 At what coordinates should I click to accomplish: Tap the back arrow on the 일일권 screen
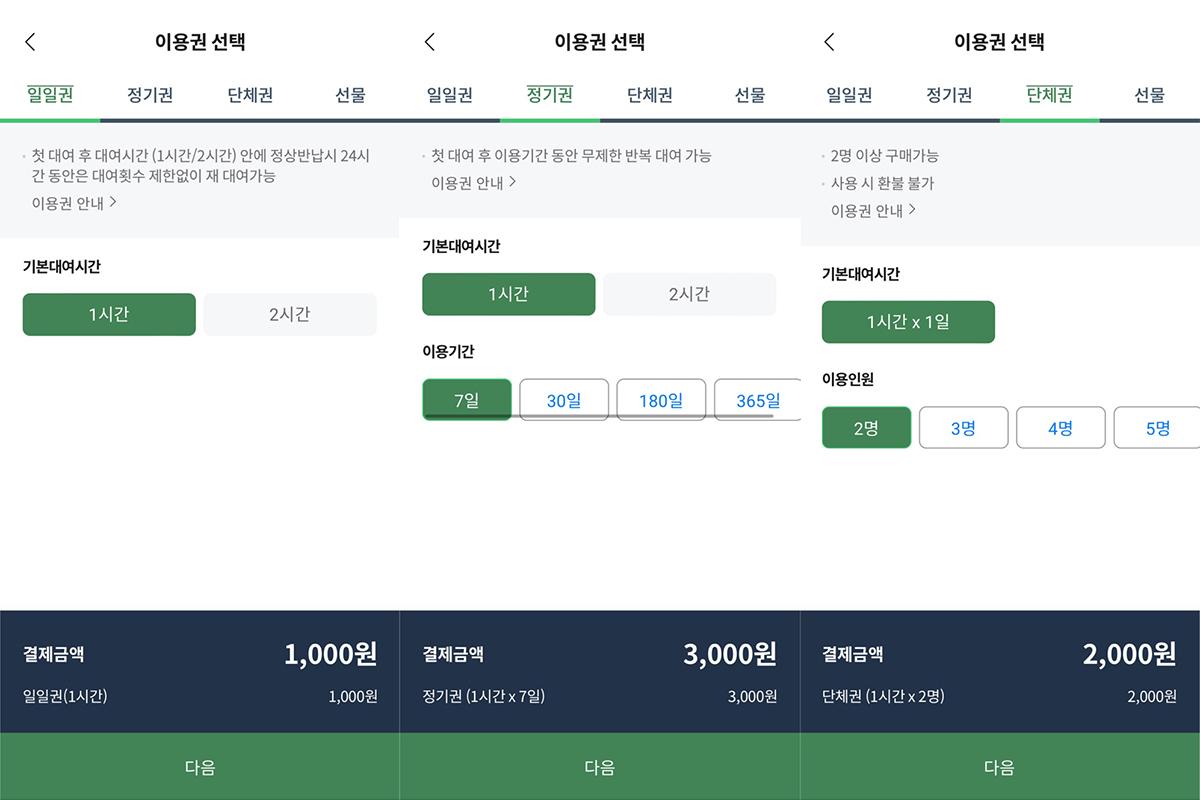(28, 41)
